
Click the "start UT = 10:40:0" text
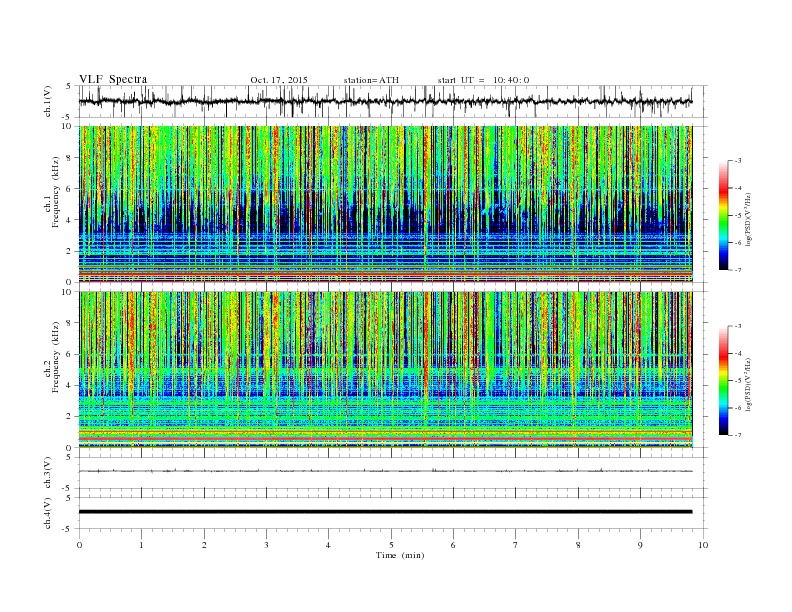click(x=483, y=80)
